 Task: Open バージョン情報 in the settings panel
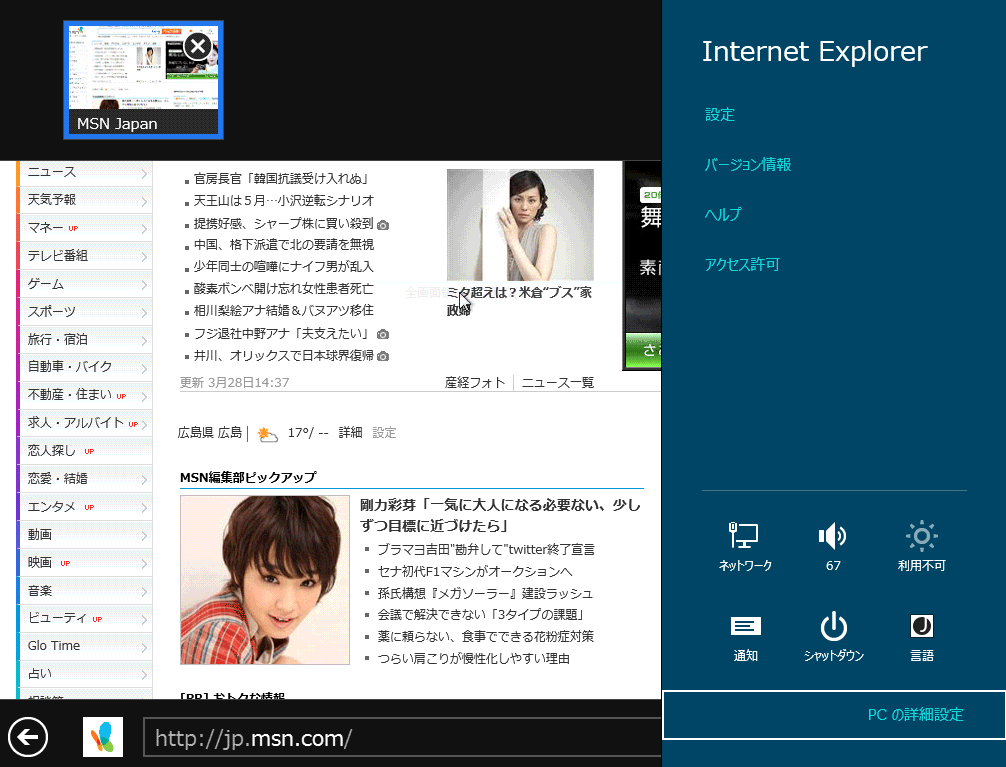748,165
